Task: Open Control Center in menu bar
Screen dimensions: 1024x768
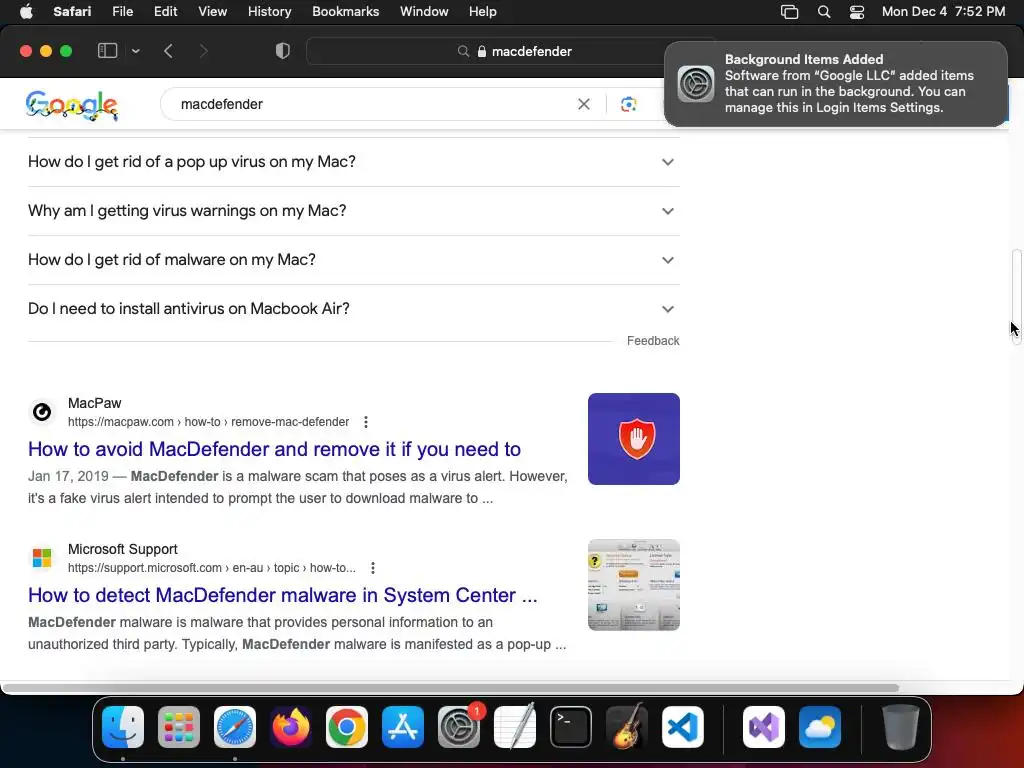Action: click(857, 12)
